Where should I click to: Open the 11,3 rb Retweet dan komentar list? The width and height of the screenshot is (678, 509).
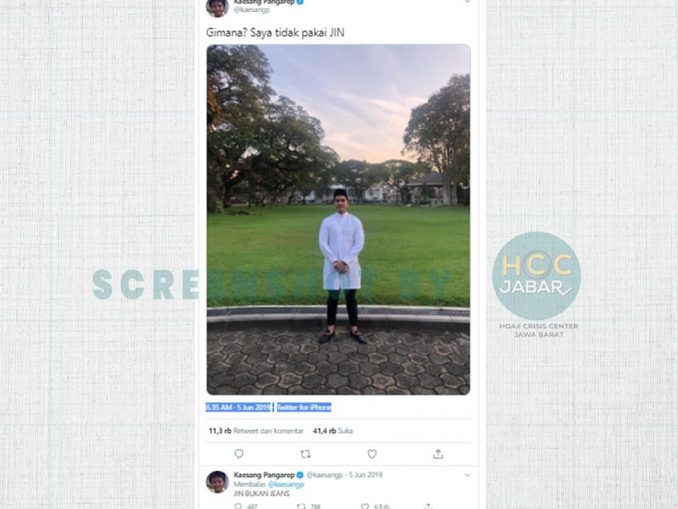[x=256, y=431]
